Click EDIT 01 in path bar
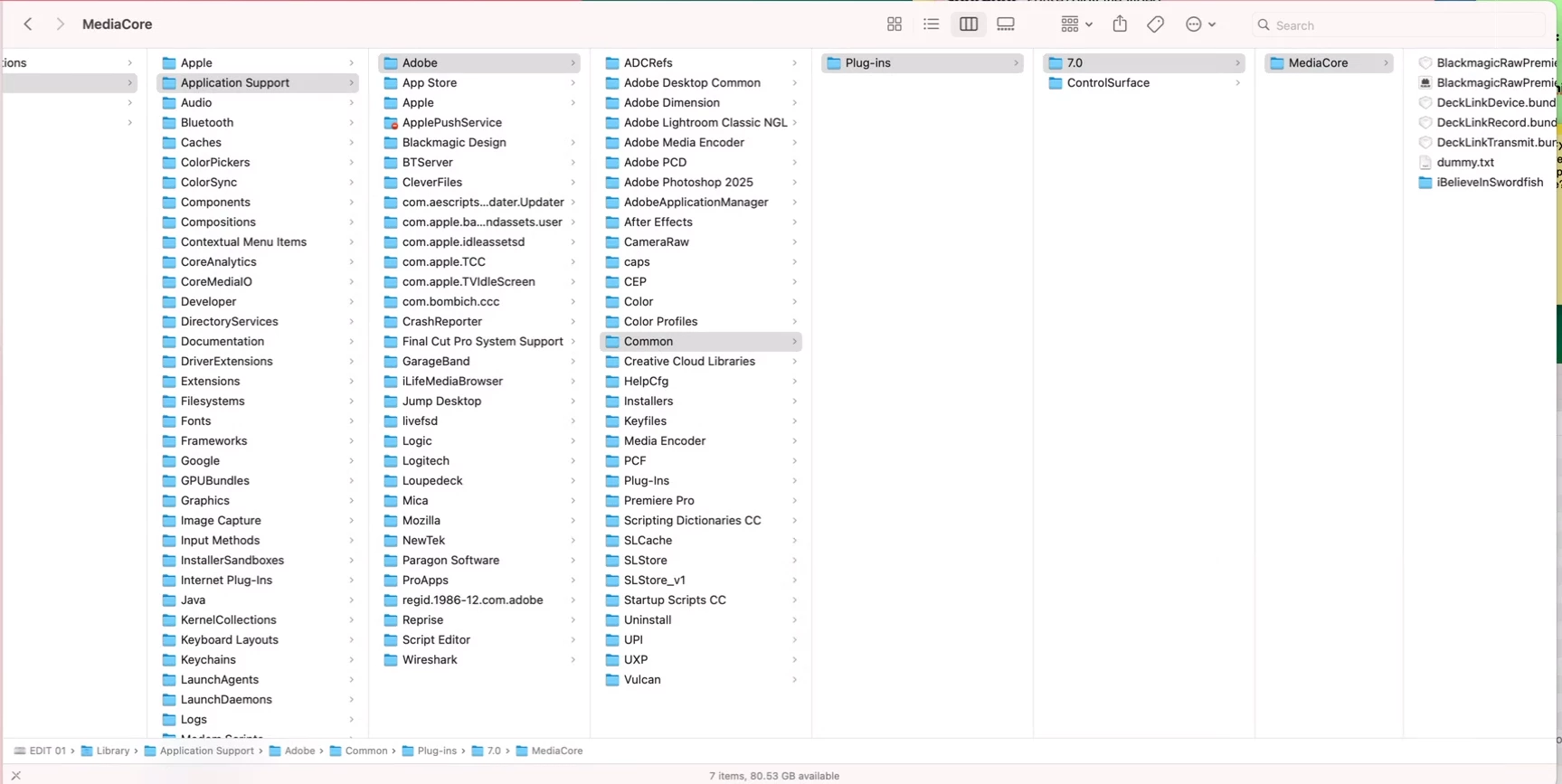The width and height of the screenshot is (1562, 784). [40, 751]
